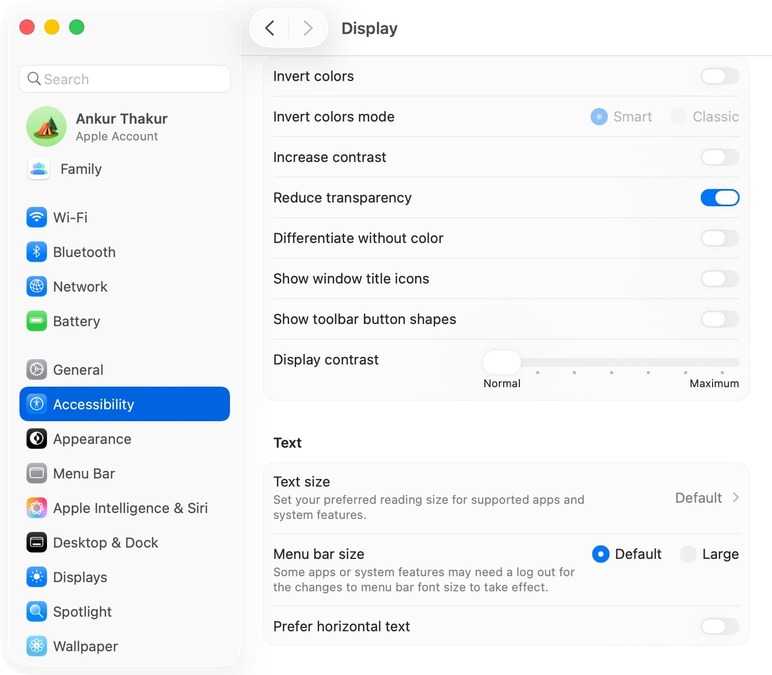Image resolution: width=772 pixels, height=675 pixels.
Task: Click the Apple Intelligence & Siri icon
Action: (37, 508)
